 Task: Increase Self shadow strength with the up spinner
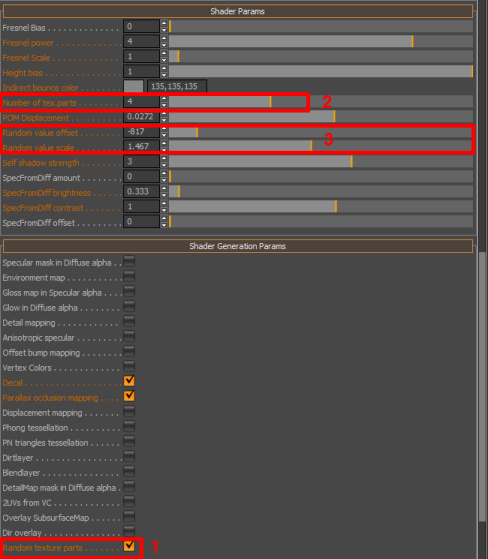click(x=164, y=158)
